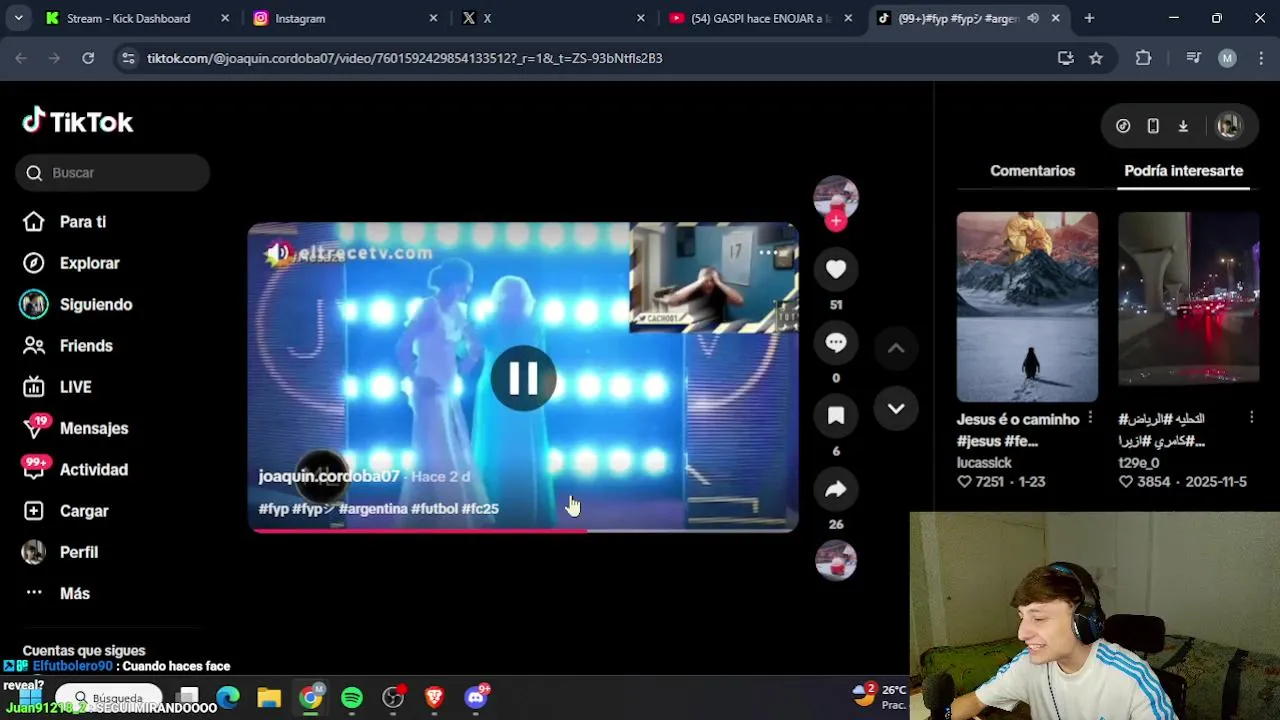1280x720 pixels.
Task: Follow creator with red plus button
Action: pyautogui.click(x=836, y=221)
